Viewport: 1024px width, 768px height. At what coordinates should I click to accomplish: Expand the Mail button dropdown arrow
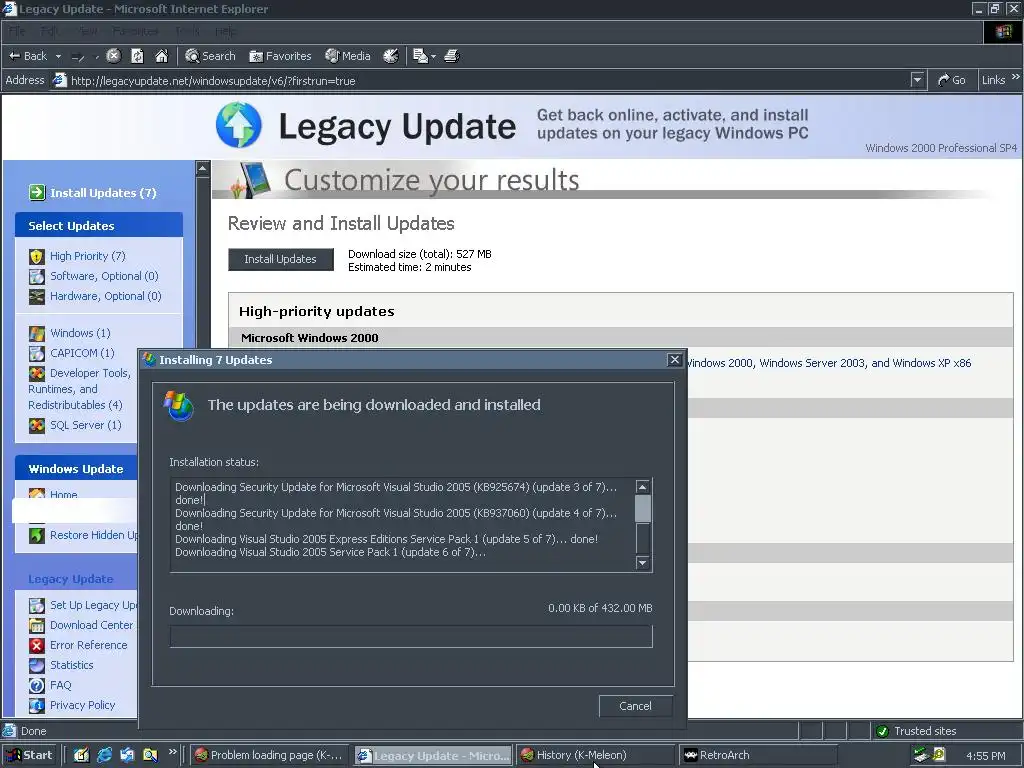point(433,57)
